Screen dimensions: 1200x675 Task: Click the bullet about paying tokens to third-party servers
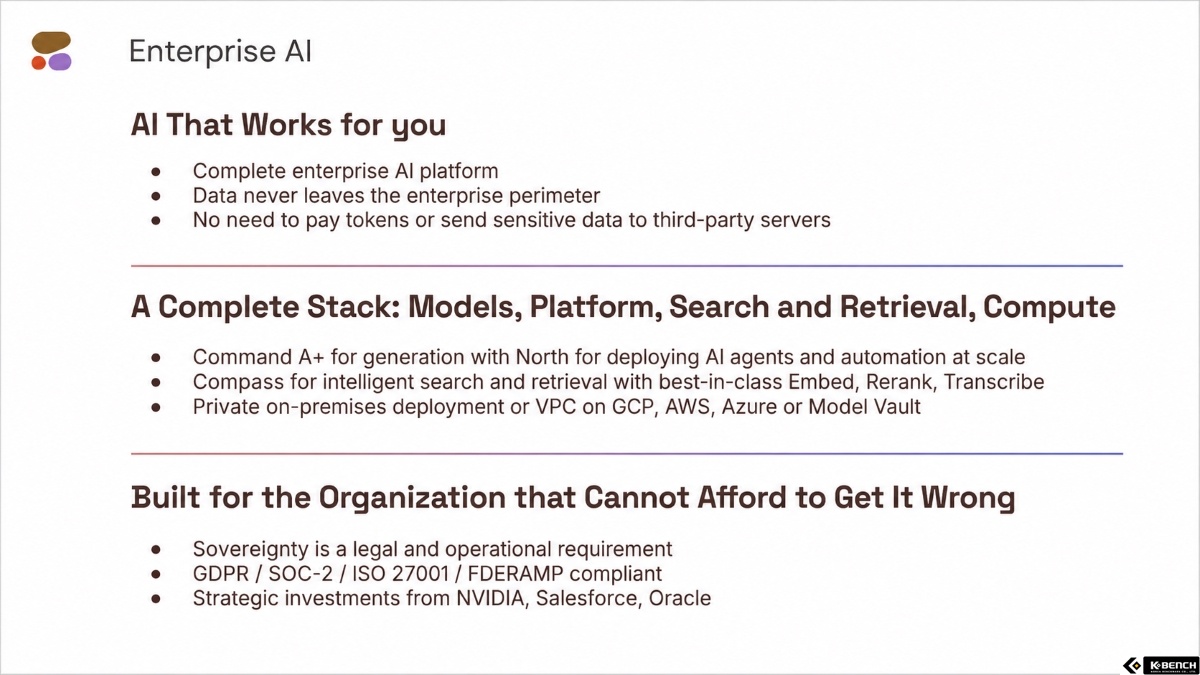[511, 219]
